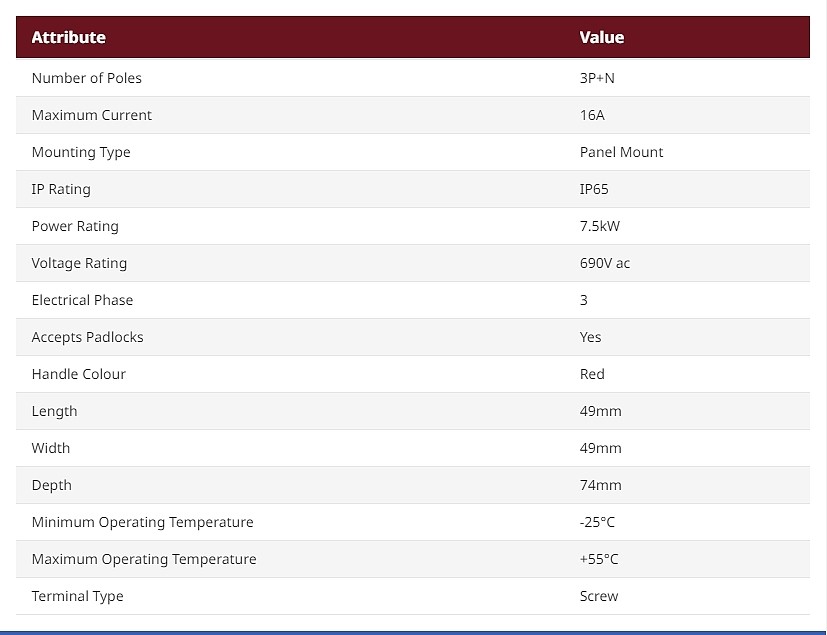Click the 3P+N value
Screen dimensions: 827x635
coord(597,78)
